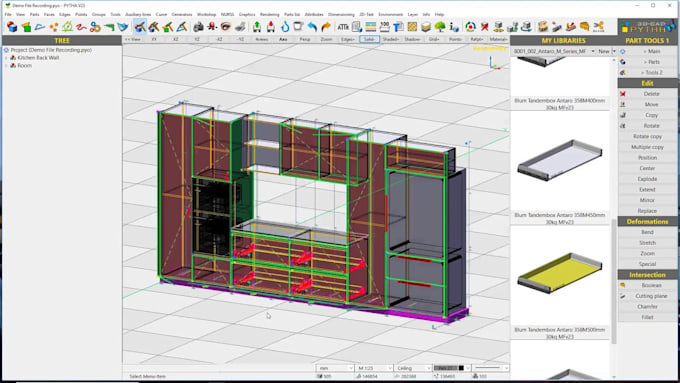The image size is (680, 383).
Task: Open the Help menu
Action: 439,14
